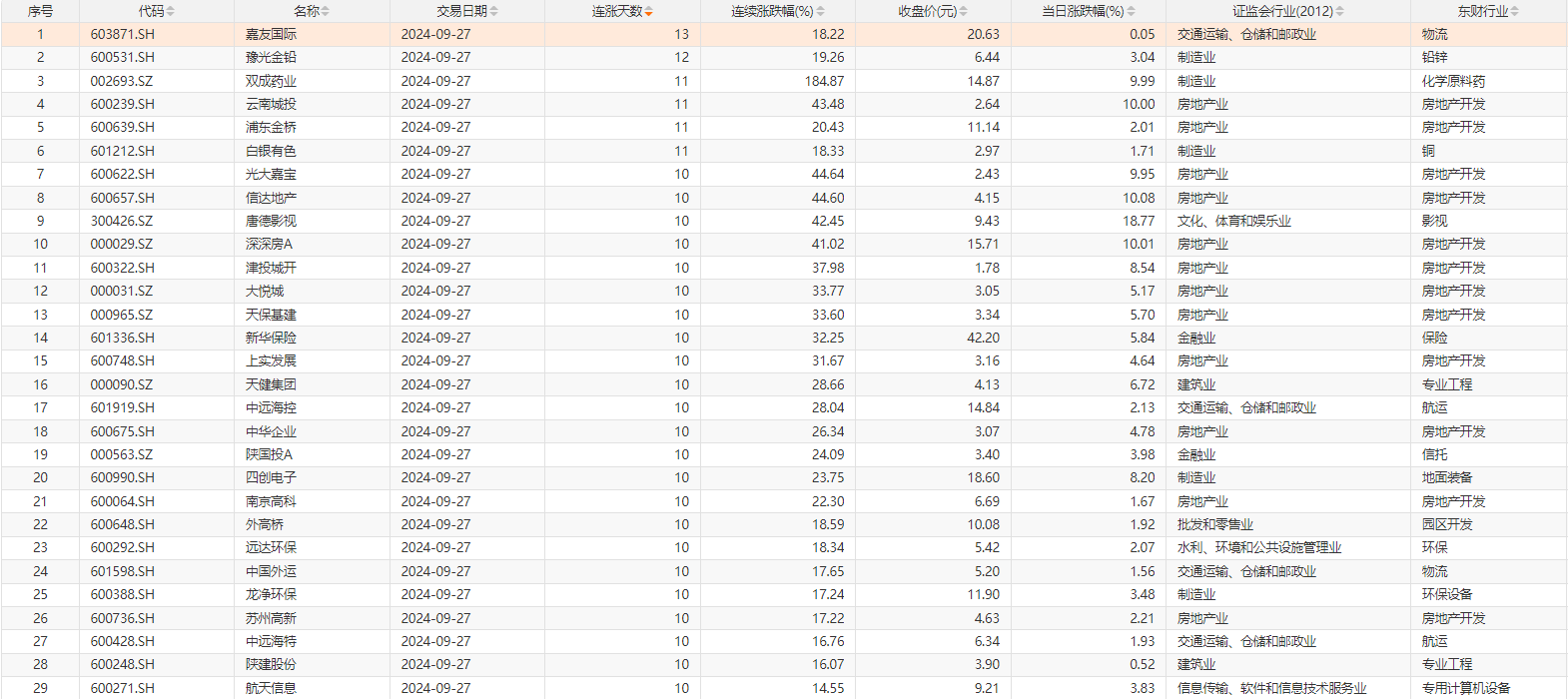Sort by 连续涨跌幅(%) arrow icon
This screenshot has width=1568, height=699.
pos(820,11)
